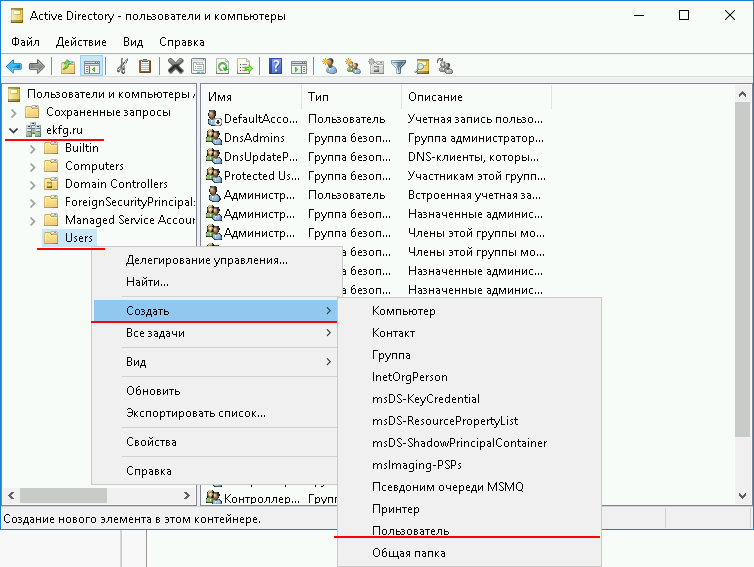Expand the Сохраненные запросы node
Screen dimensions: 754x567
click(x=13, y=113)
